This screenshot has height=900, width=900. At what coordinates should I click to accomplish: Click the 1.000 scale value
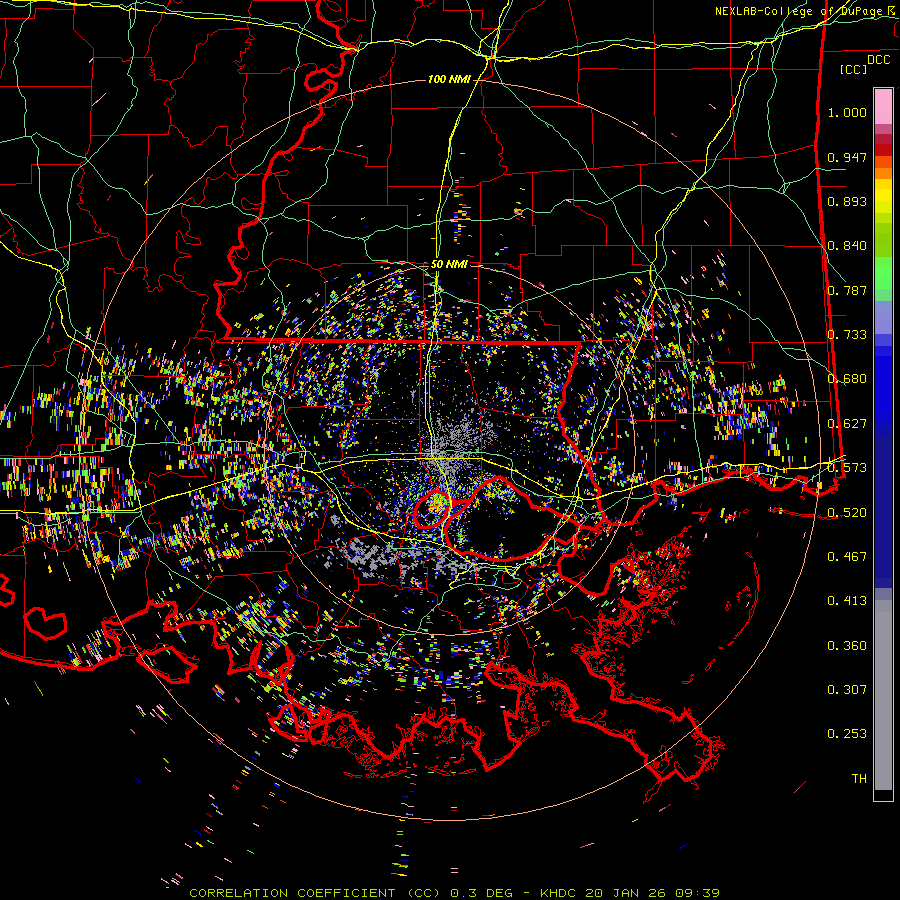click(847, 112)
